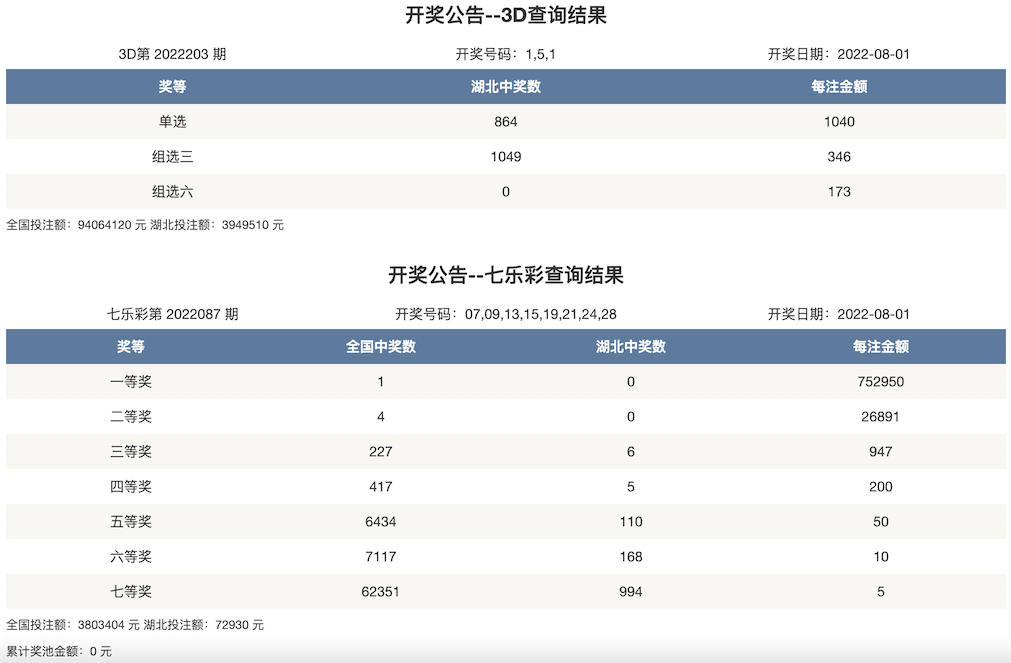Click the 3D 开奖号码 1,5,1 text

coord(506,54)
